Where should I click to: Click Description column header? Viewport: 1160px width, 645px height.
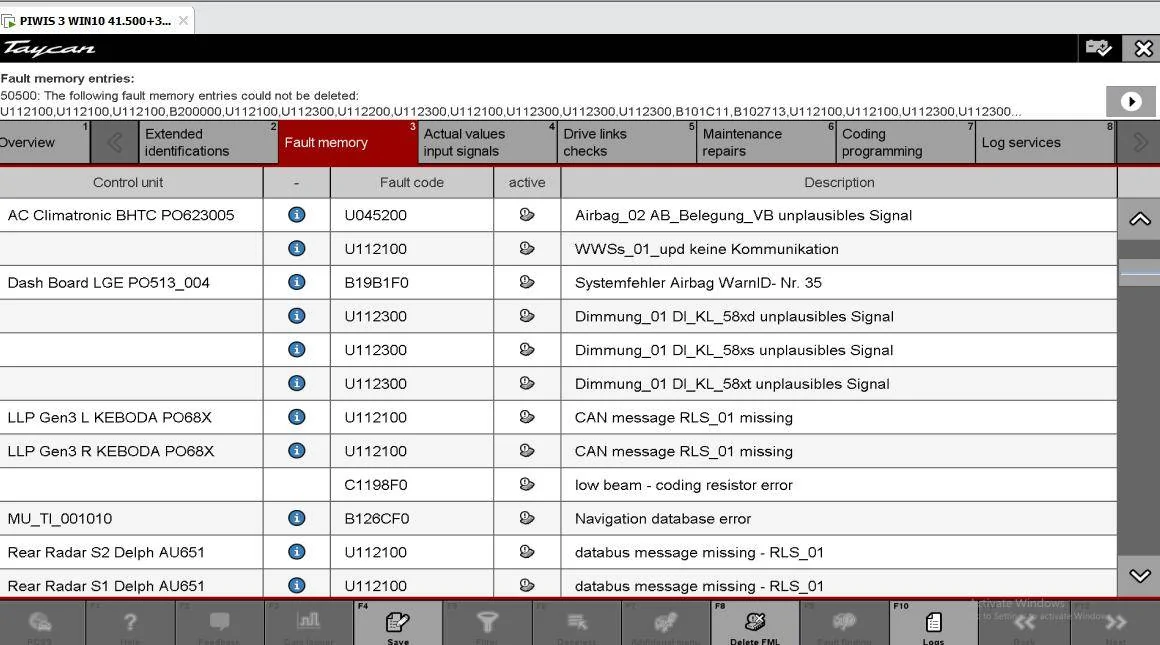[x=839, y=182]
